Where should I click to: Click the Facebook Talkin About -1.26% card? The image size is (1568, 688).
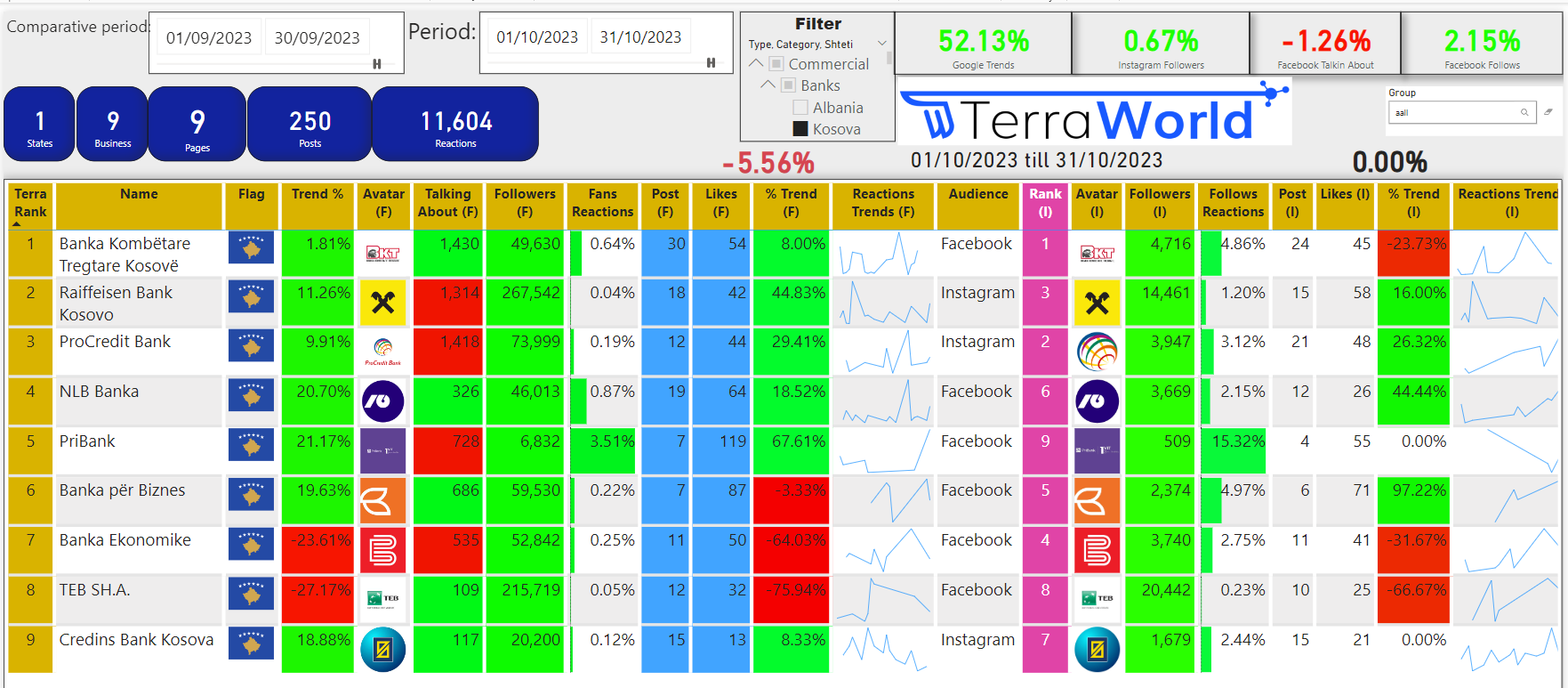1325,45
